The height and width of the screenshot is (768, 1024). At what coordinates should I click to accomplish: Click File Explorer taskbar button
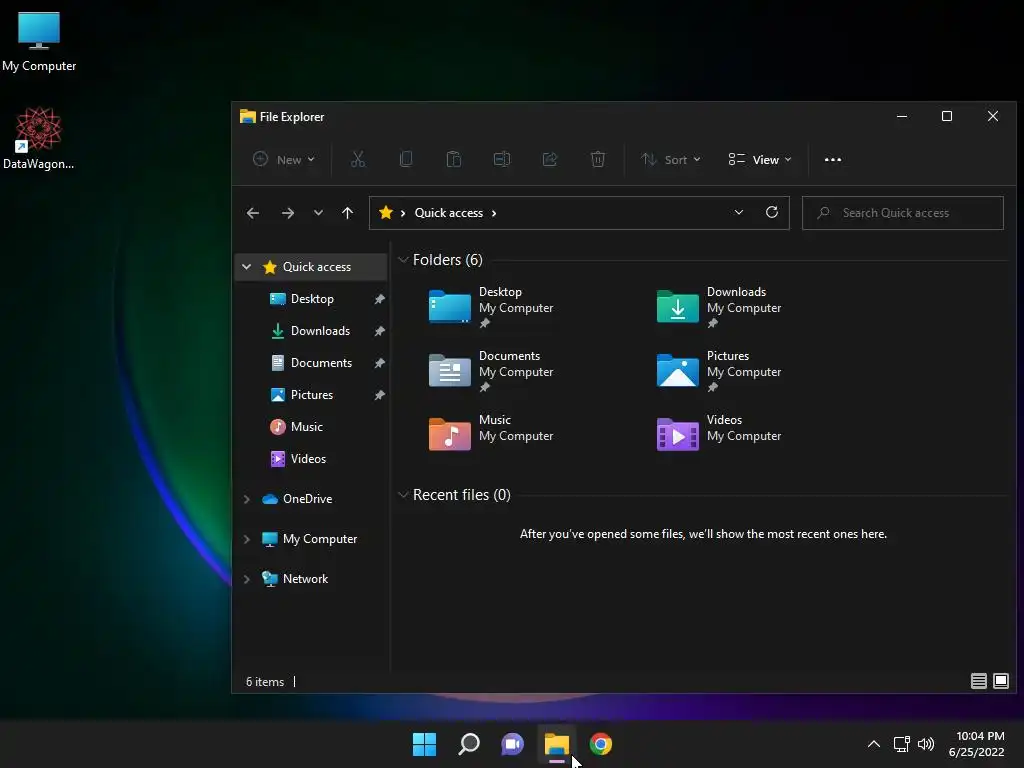point(557,744)
